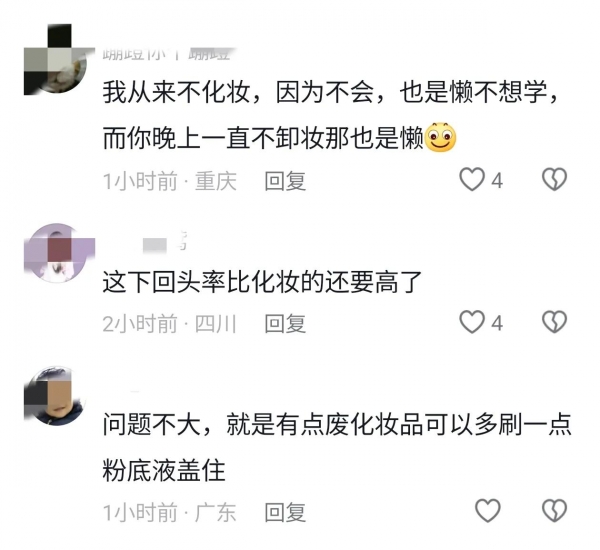Click the smiley emoji in first comment

[x=441, y=137]
